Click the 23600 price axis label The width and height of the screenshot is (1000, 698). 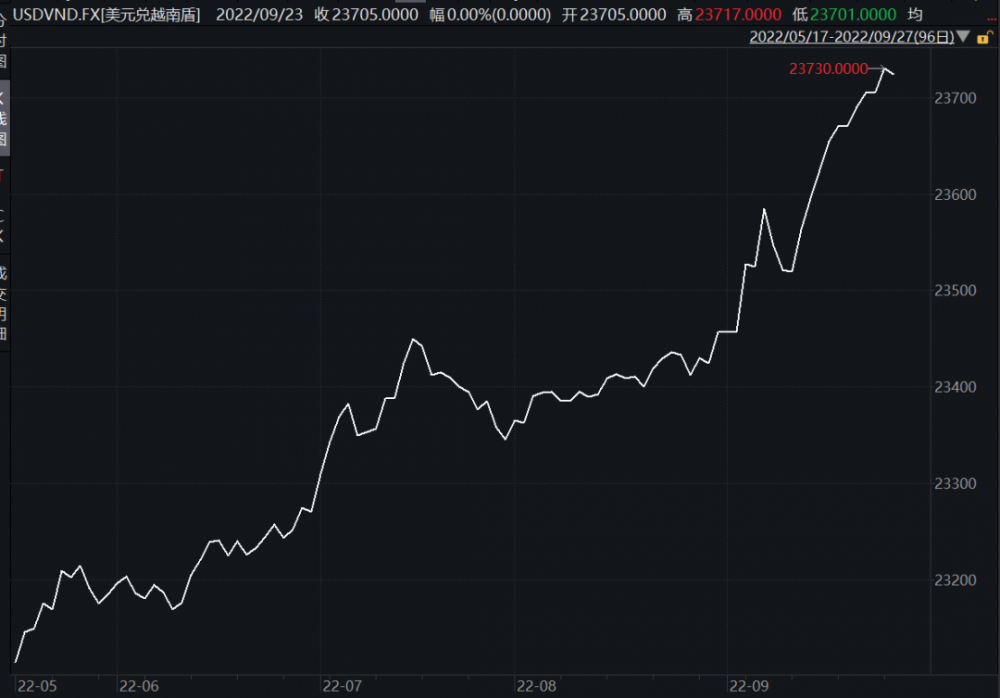point(955,195)
